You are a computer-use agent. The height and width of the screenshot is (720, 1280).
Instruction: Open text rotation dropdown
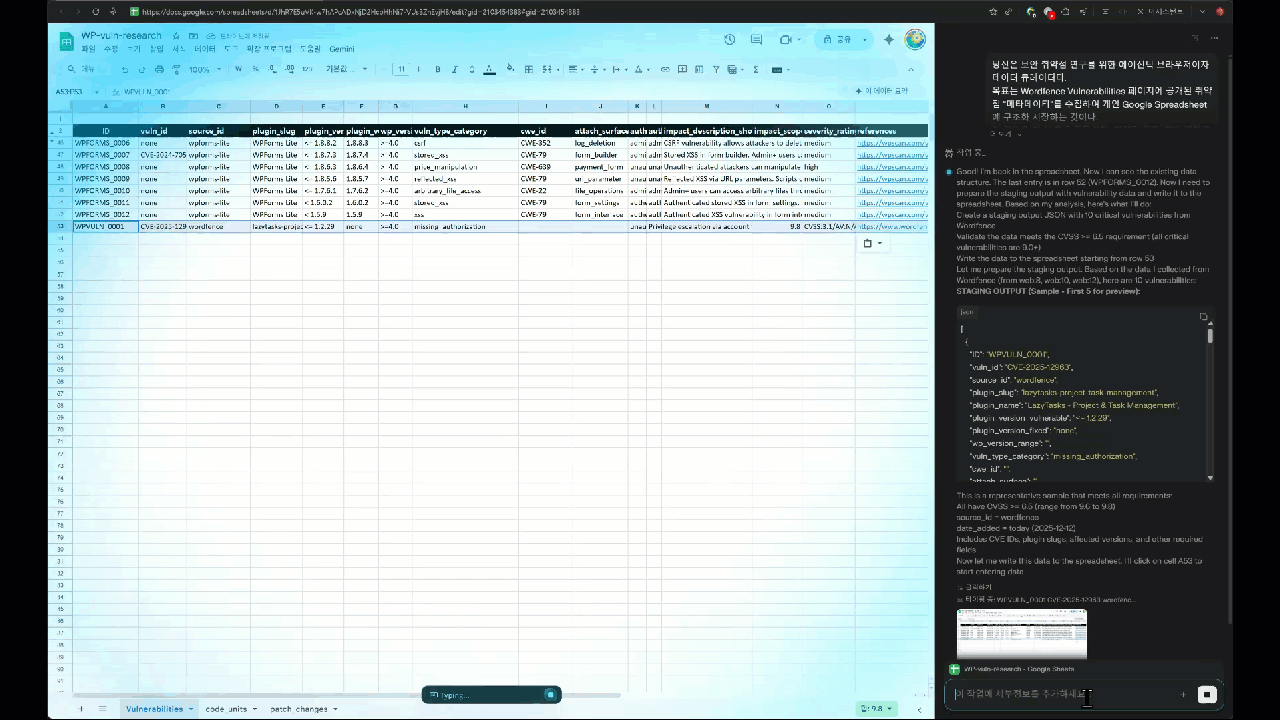pos(640,69)
